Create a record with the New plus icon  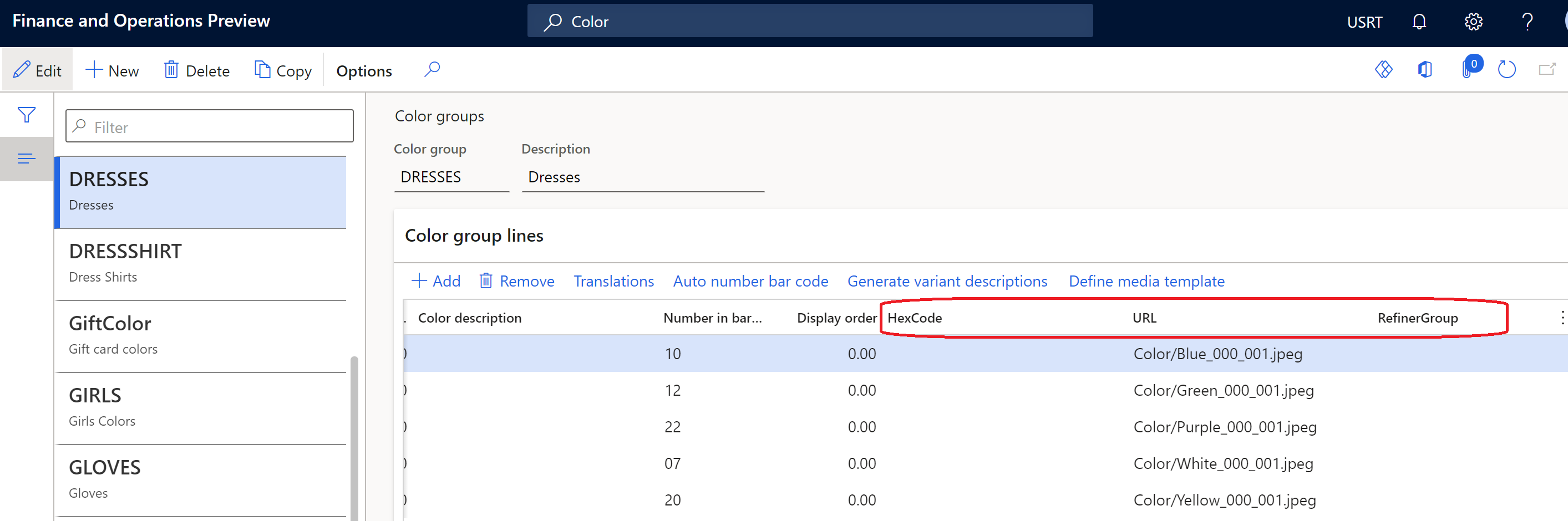tap(94, 69)
